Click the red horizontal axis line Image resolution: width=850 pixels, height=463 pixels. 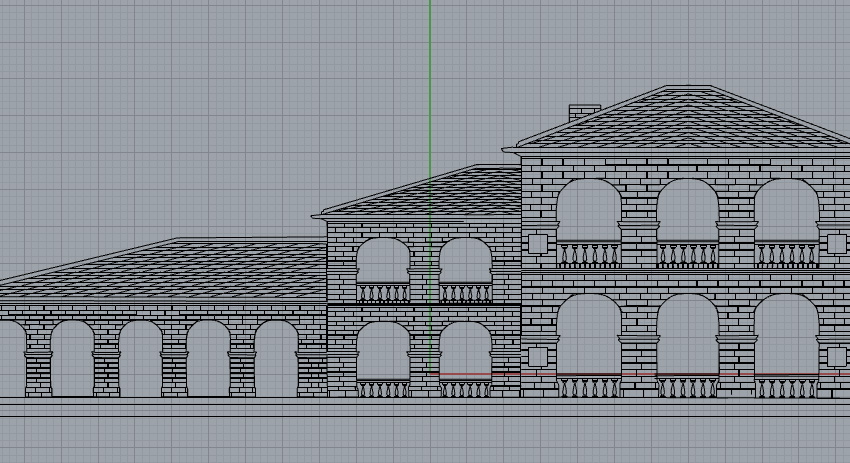point(640,374)
